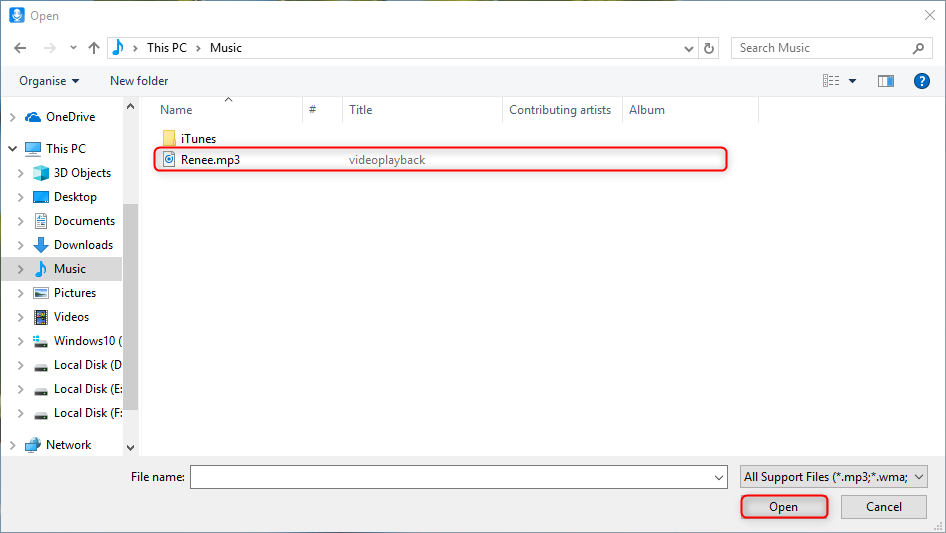Open the iTunes folder
Screen dimensions: 946x533
pos(198,139)
